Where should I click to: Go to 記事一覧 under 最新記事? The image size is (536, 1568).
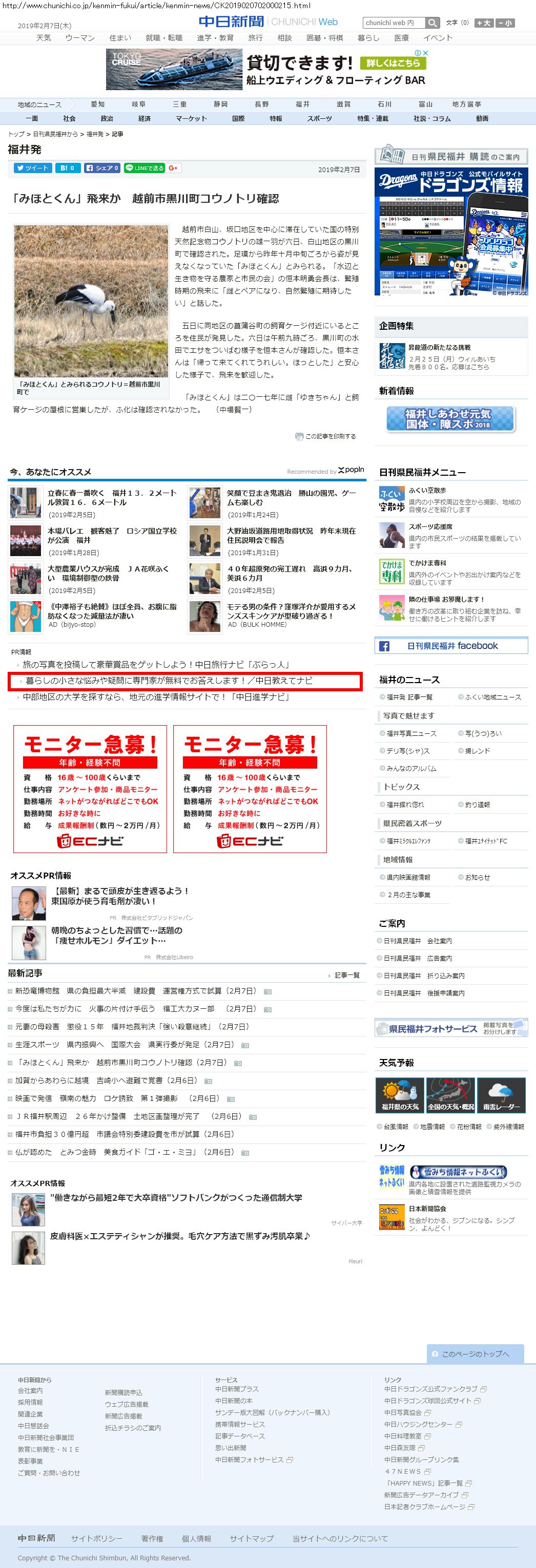347,975
